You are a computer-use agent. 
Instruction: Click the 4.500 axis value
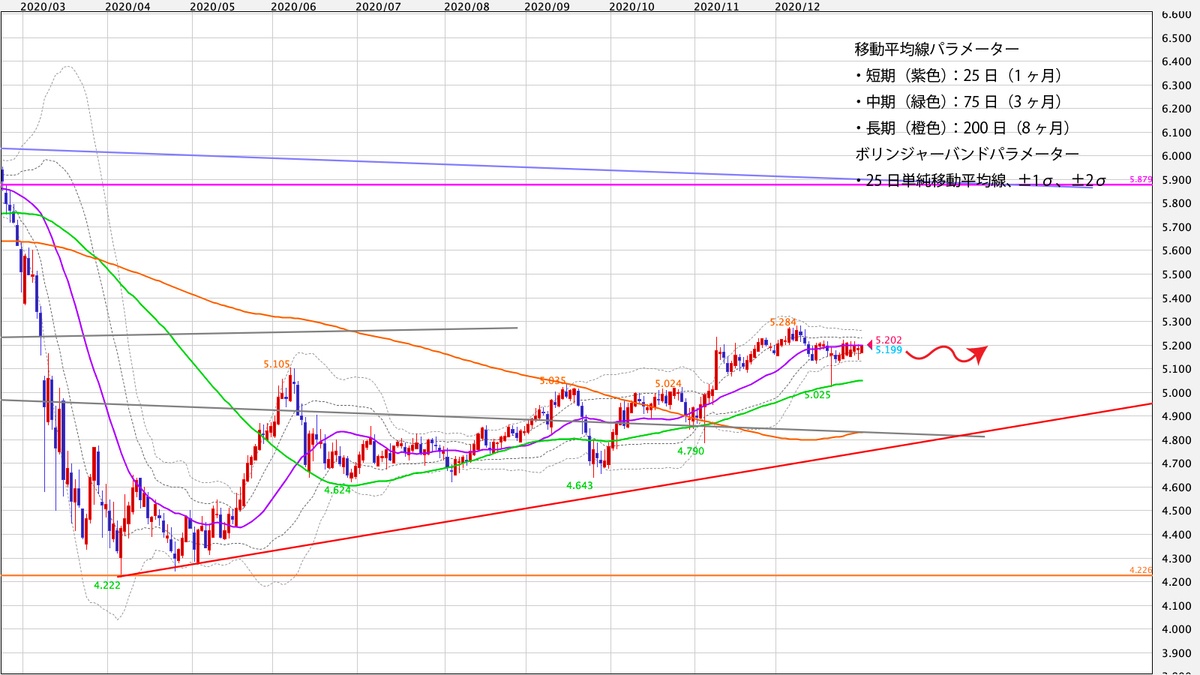(x=1174, y=511)
